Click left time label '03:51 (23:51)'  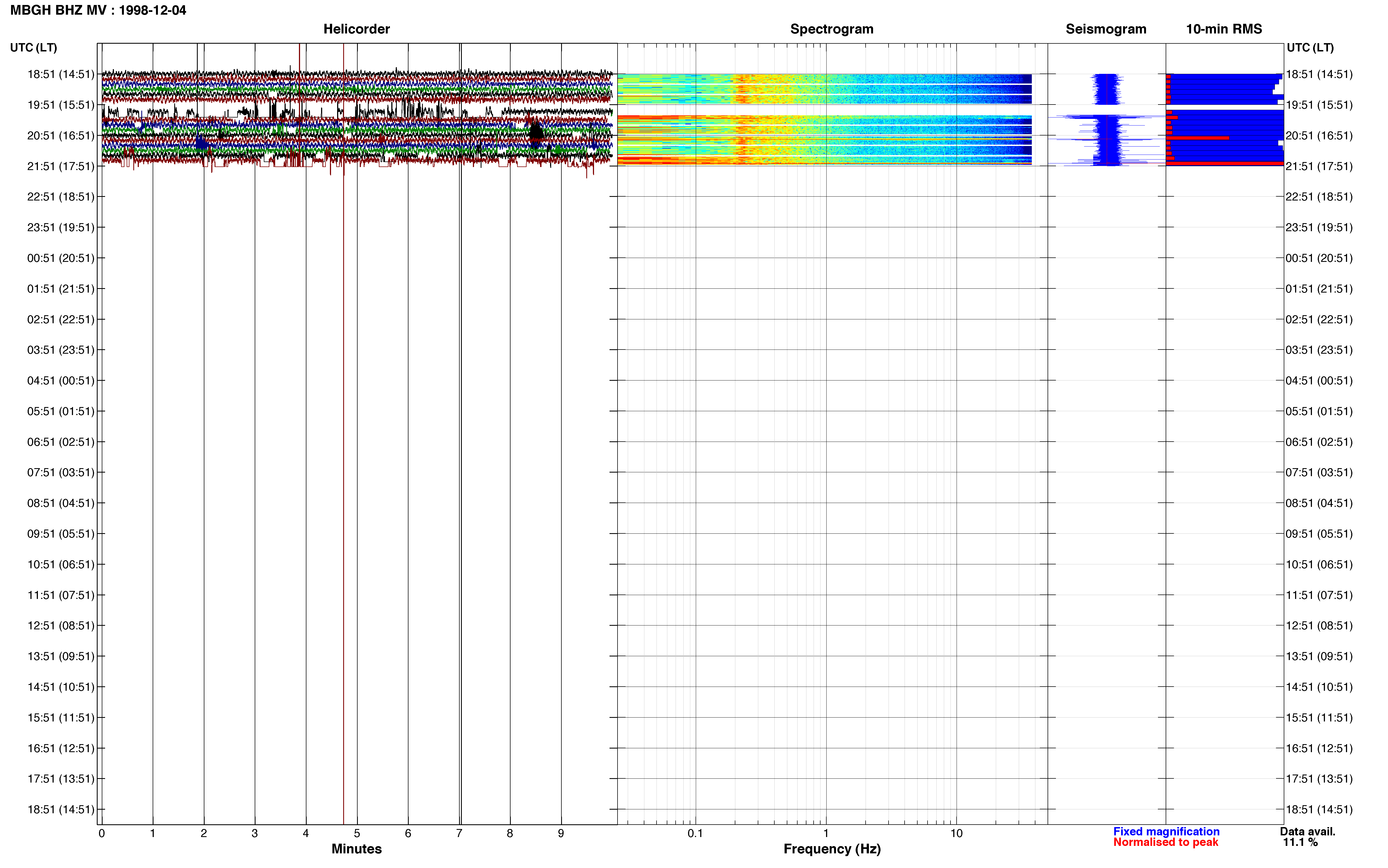61,350
